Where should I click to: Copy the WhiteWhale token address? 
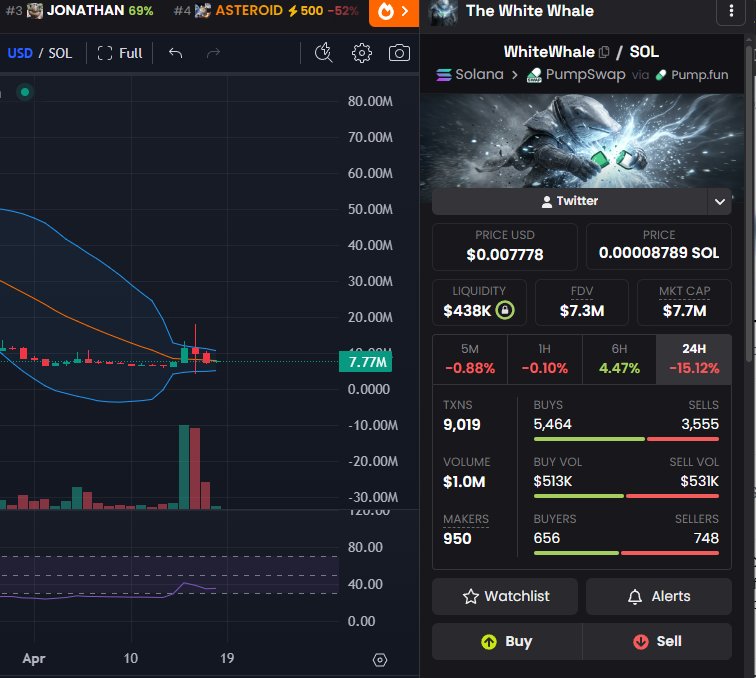[604, 52]
